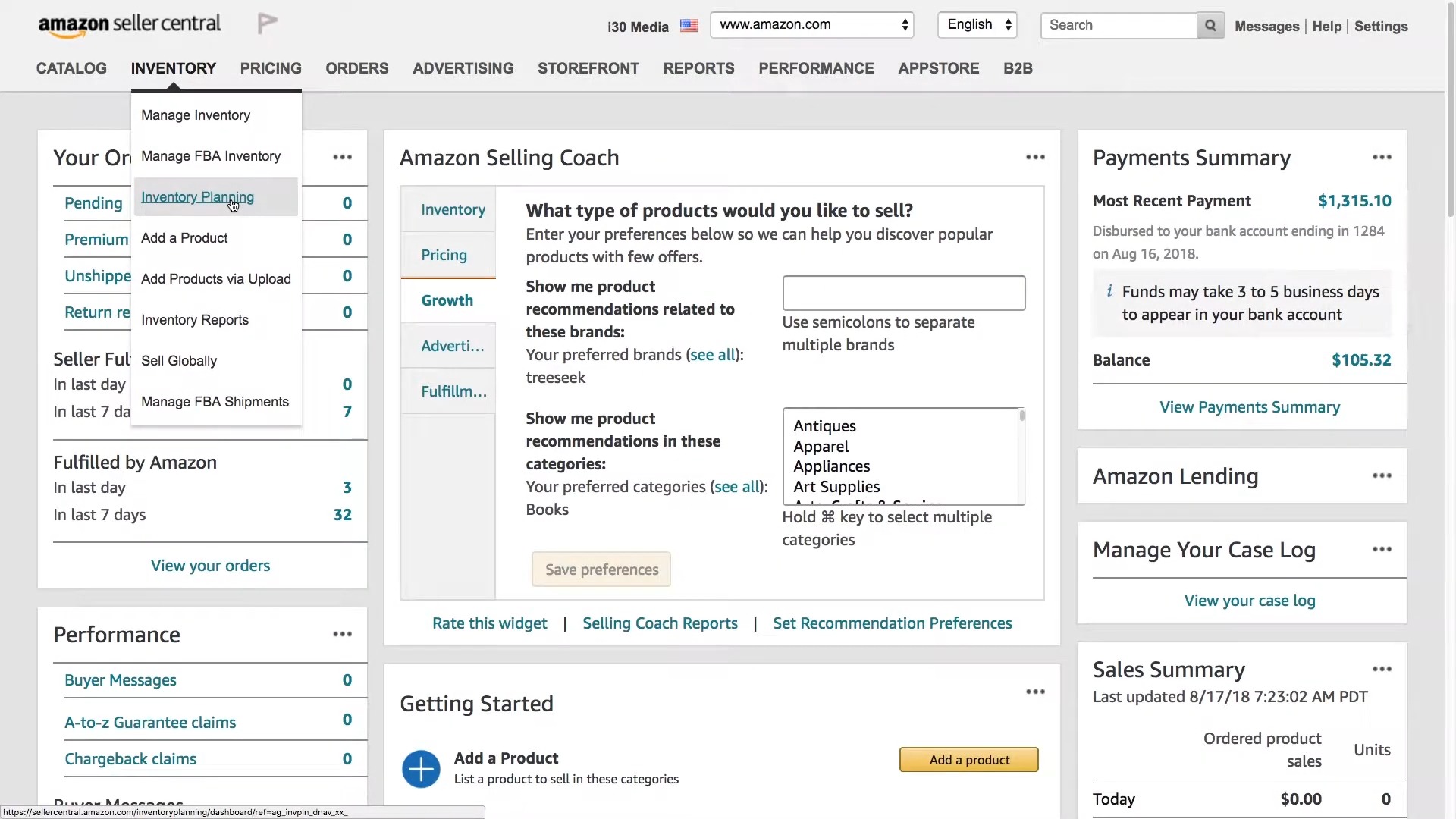Open the www.amazon.com marketplace selector

(811, 24)
